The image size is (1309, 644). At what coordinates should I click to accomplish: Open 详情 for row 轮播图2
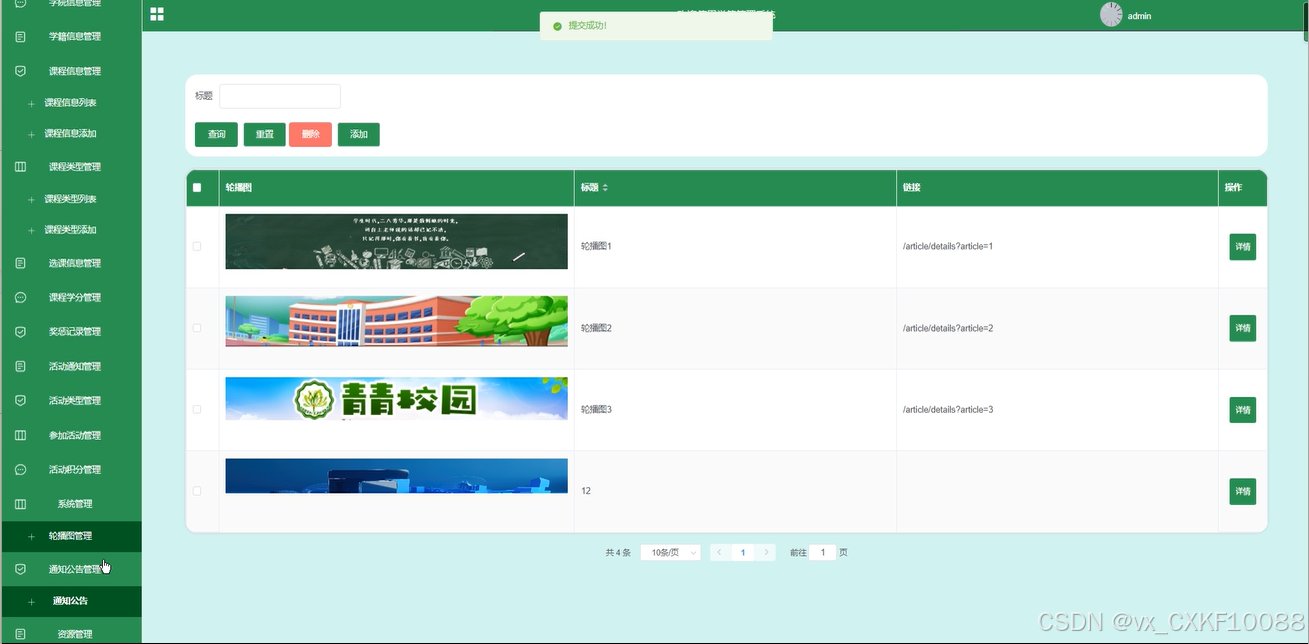point(1243,328)
